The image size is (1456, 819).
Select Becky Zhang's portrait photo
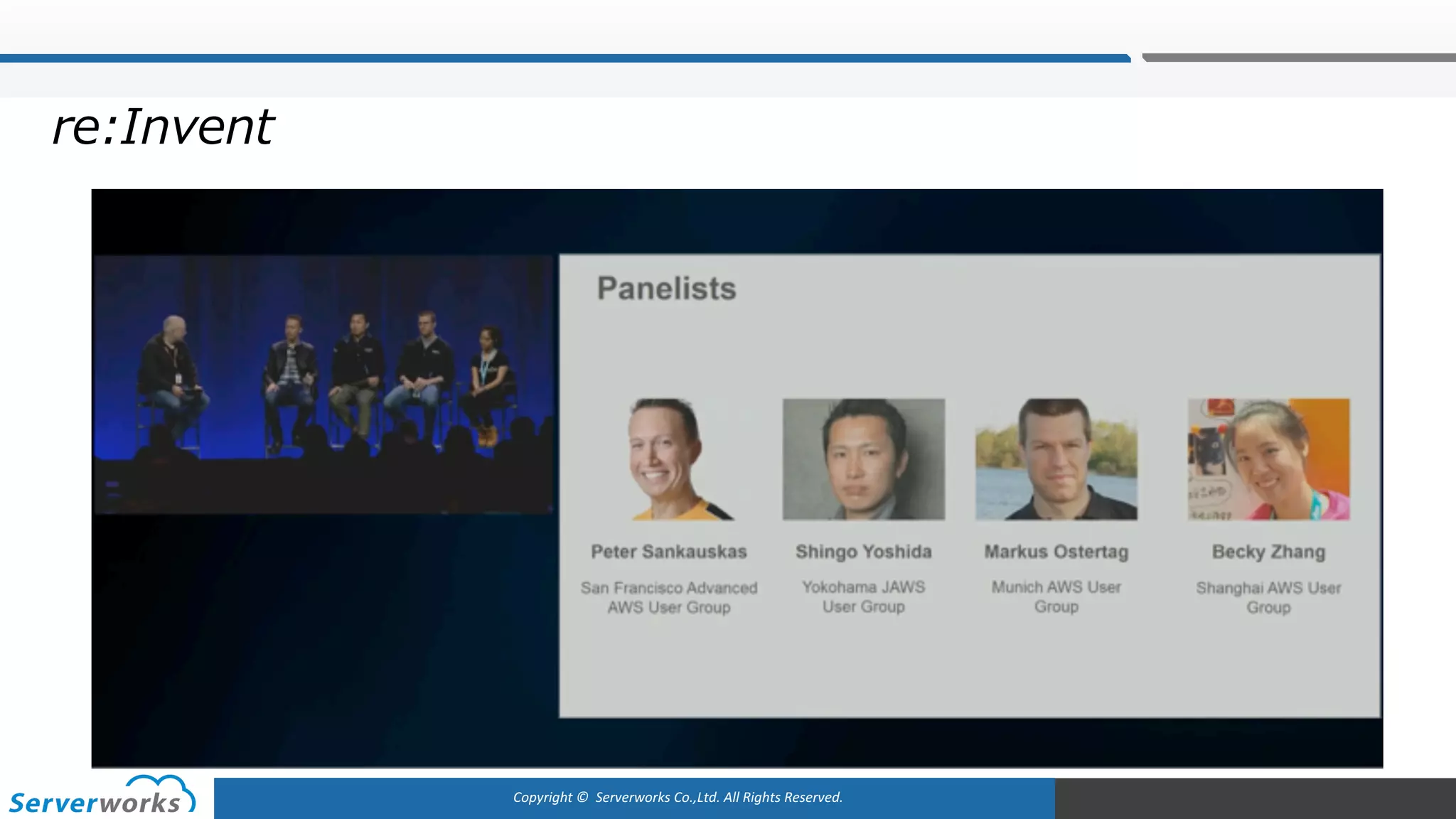tap(1268, 459)
